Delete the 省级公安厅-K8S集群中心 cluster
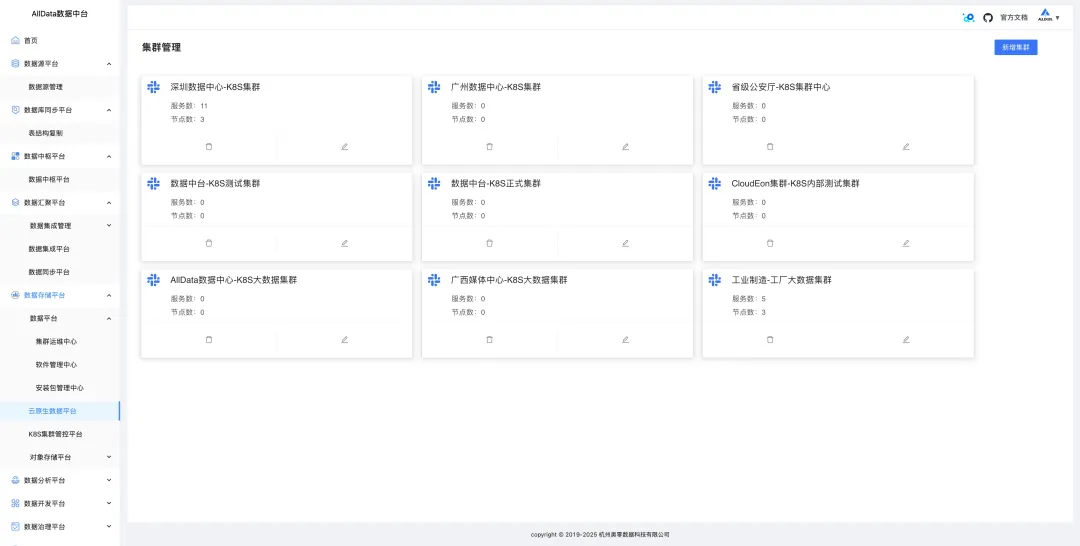This screenshot has width=1080, height=546. pyautogui.click(x=770, y=147)
